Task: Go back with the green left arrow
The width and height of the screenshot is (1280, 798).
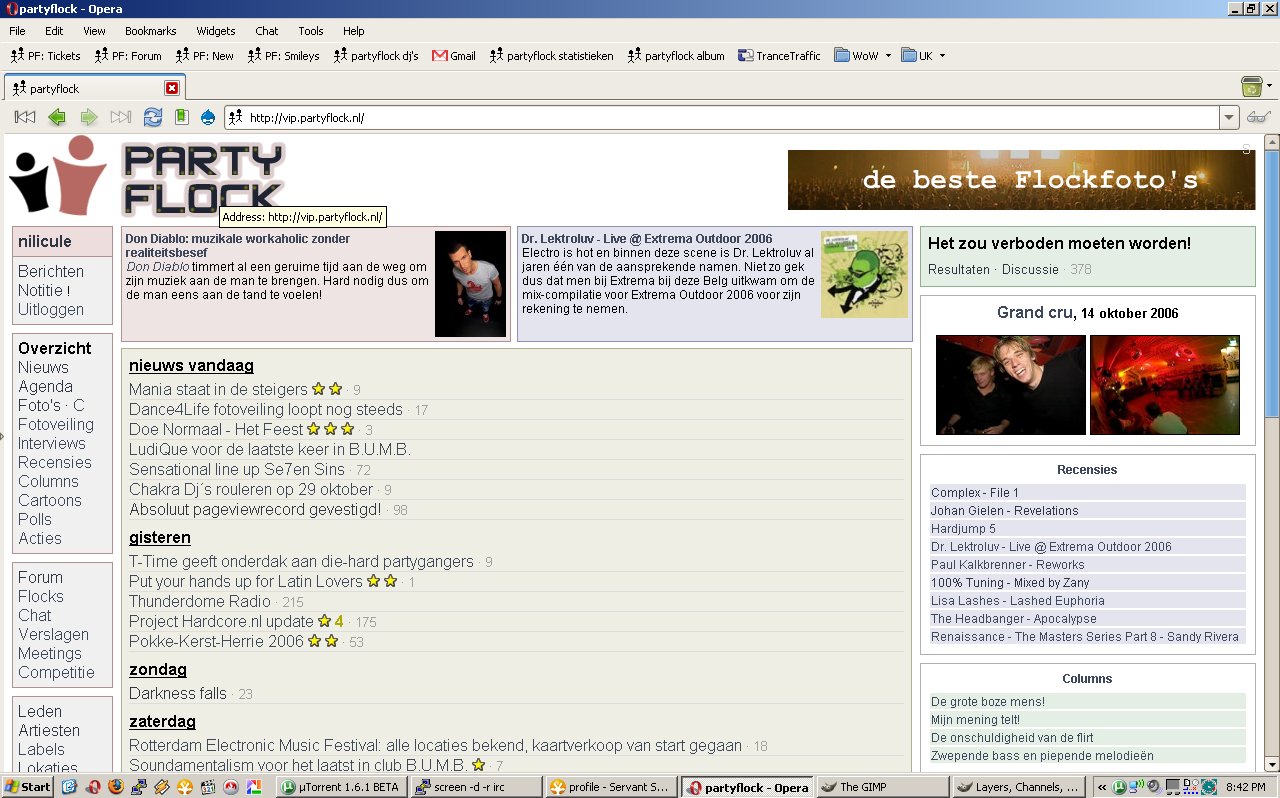Action: tap(57, 118)
